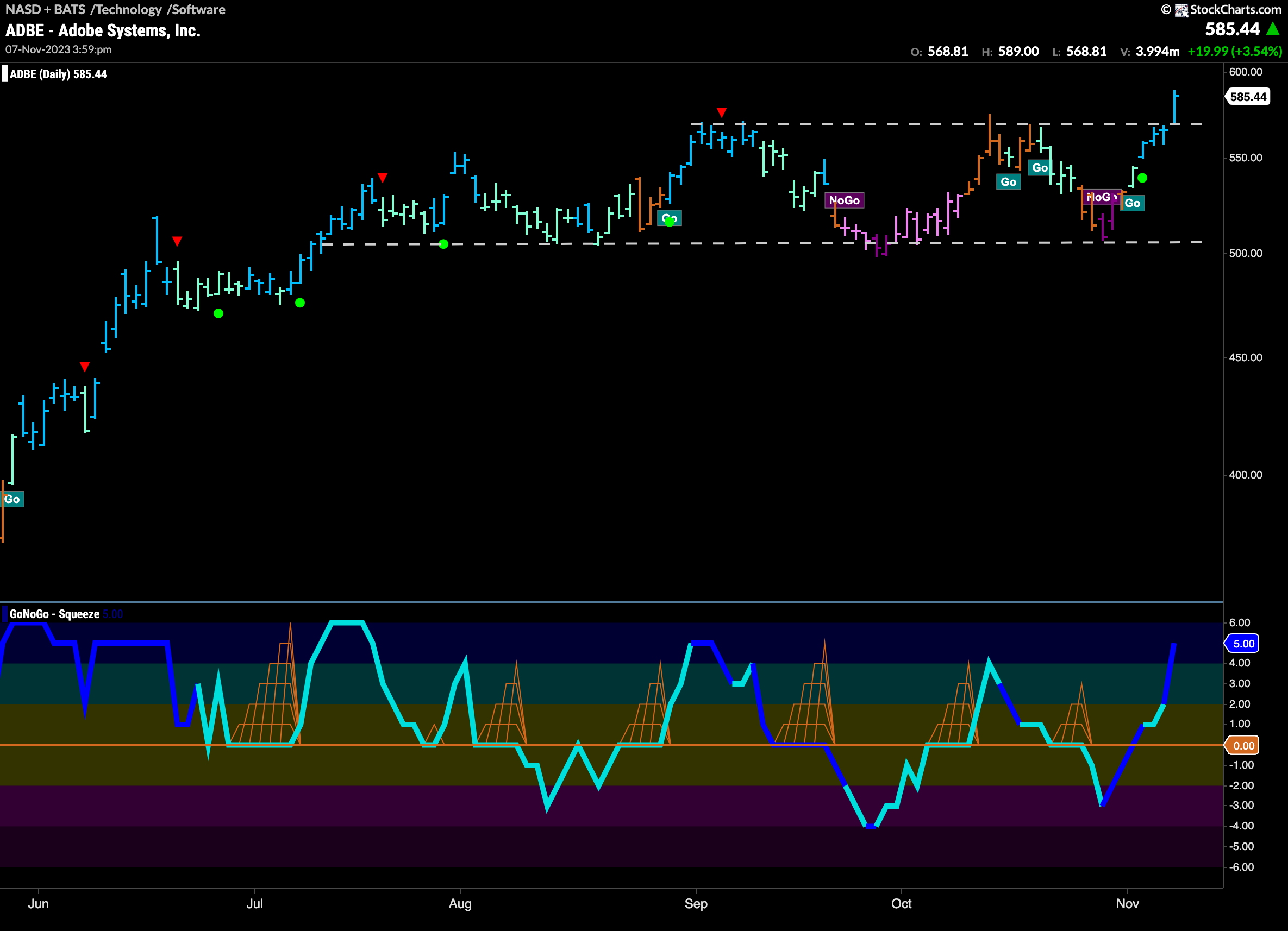Click the red triangle above the late-June spike
The height and width of the screenshot is (931, 1288).
[177, 241]
